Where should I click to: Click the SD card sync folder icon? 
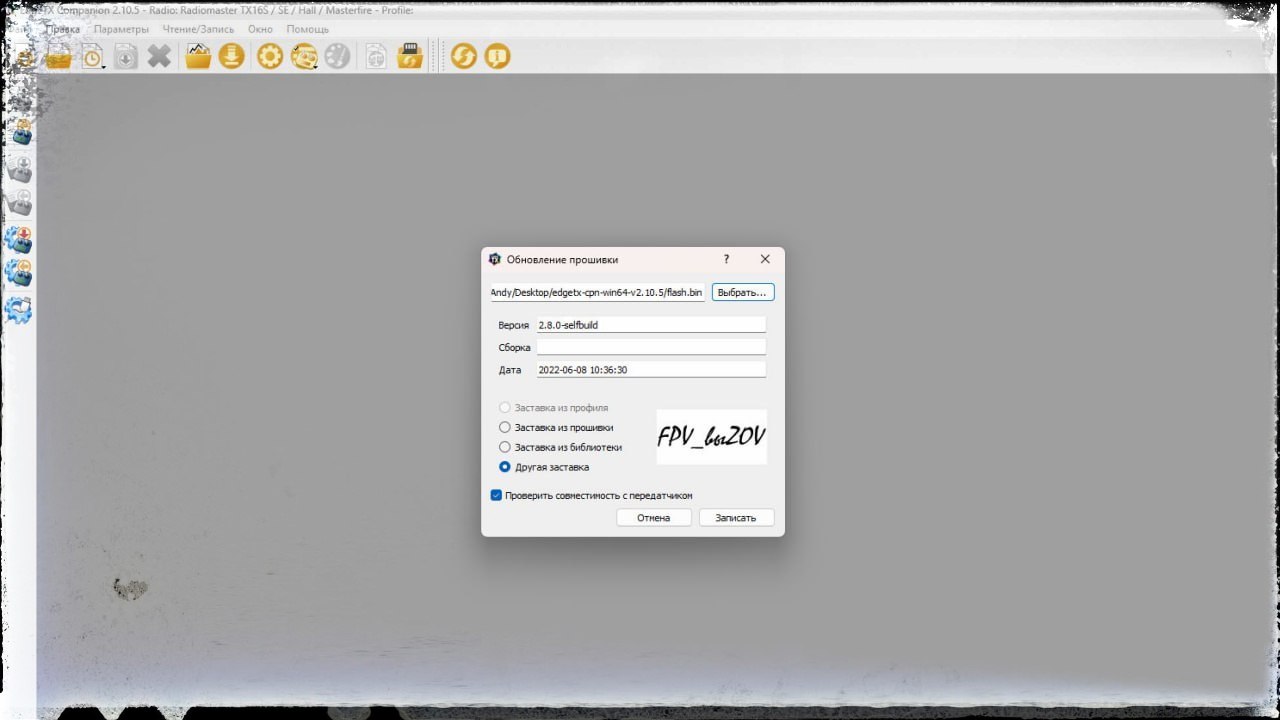(x=410, y=56)
